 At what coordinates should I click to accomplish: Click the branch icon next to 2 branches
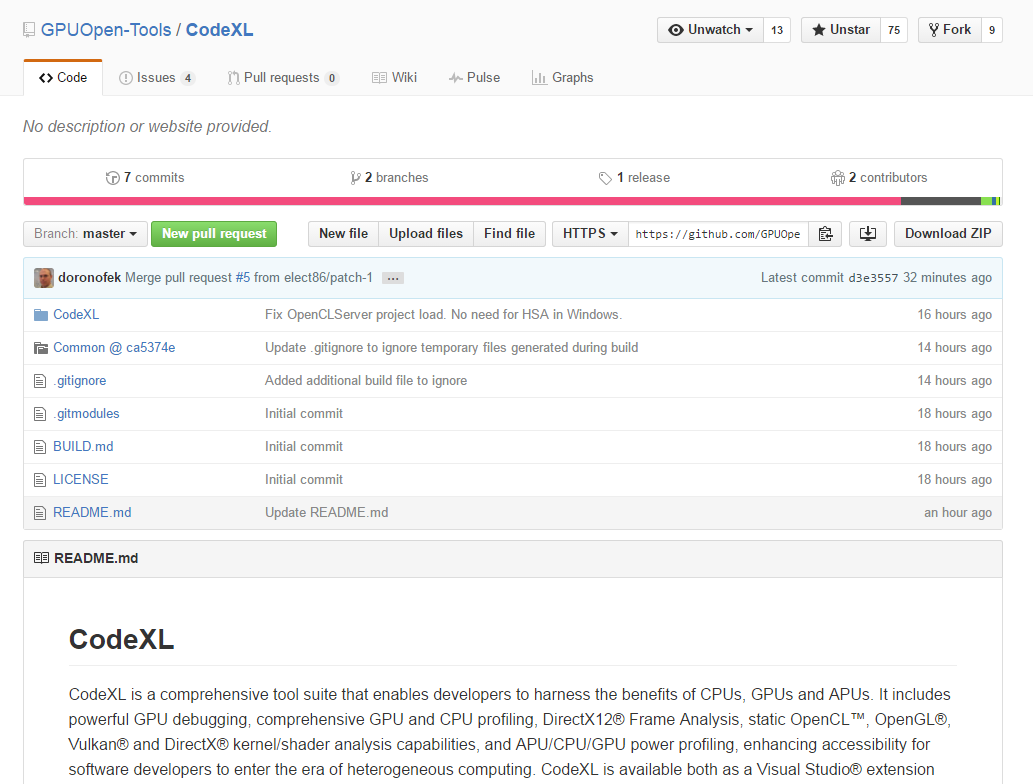coord(356,177)
